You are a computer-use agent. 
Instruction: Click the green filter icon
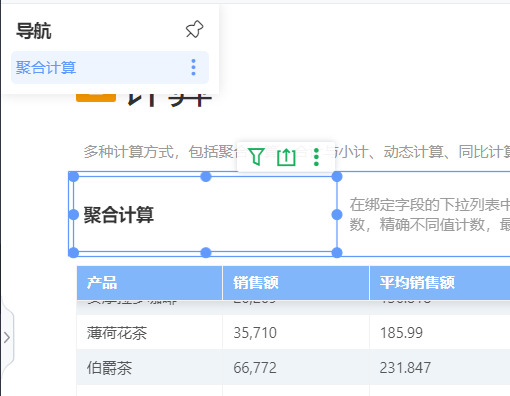coord(257,156)
